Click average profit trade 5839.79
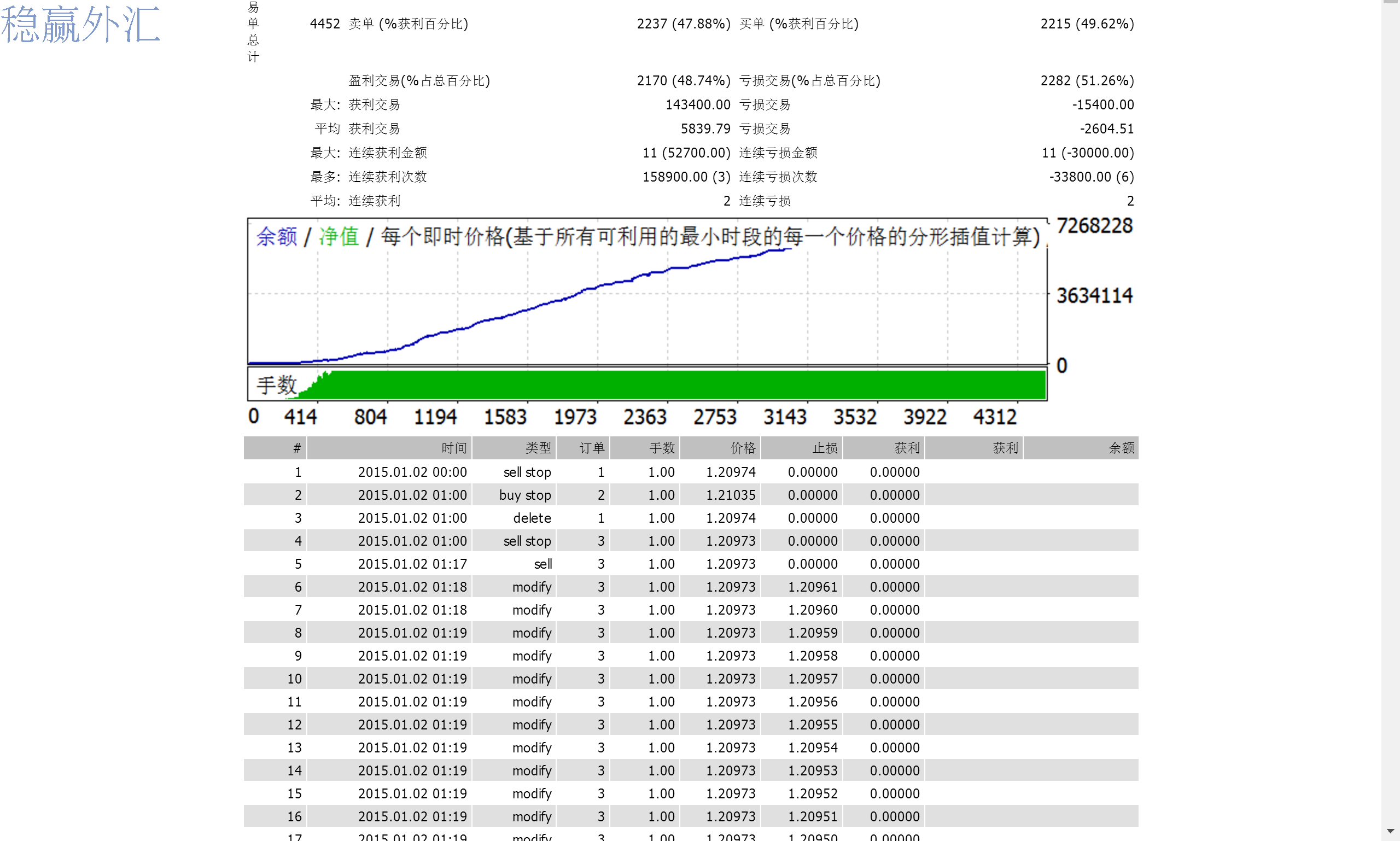Image resolution: width=1400 pixels, height=841 pixels. pos(705,129)
